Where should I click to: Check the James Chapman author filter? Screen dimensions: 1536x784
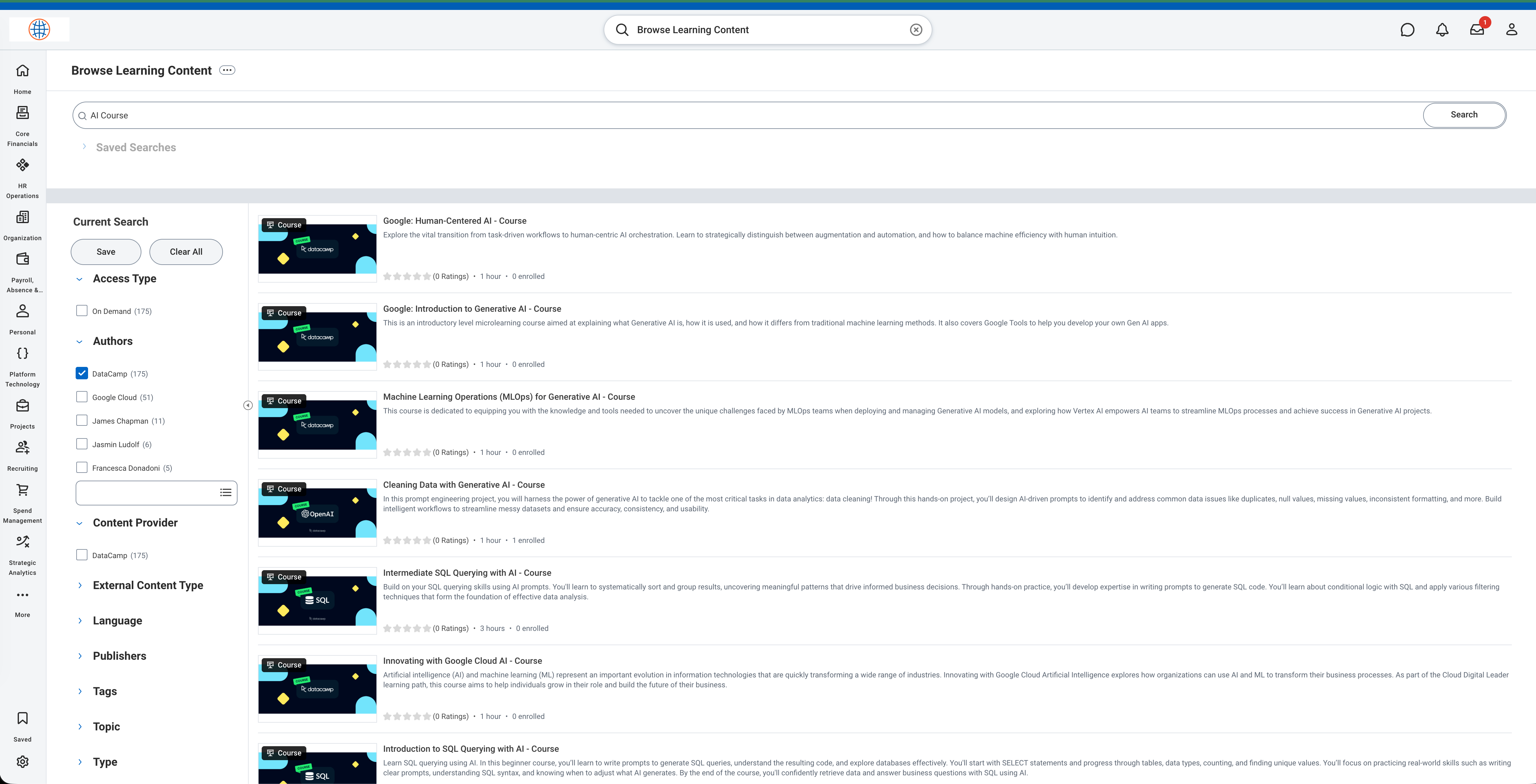pyautogui.click(x=82, y=420)
